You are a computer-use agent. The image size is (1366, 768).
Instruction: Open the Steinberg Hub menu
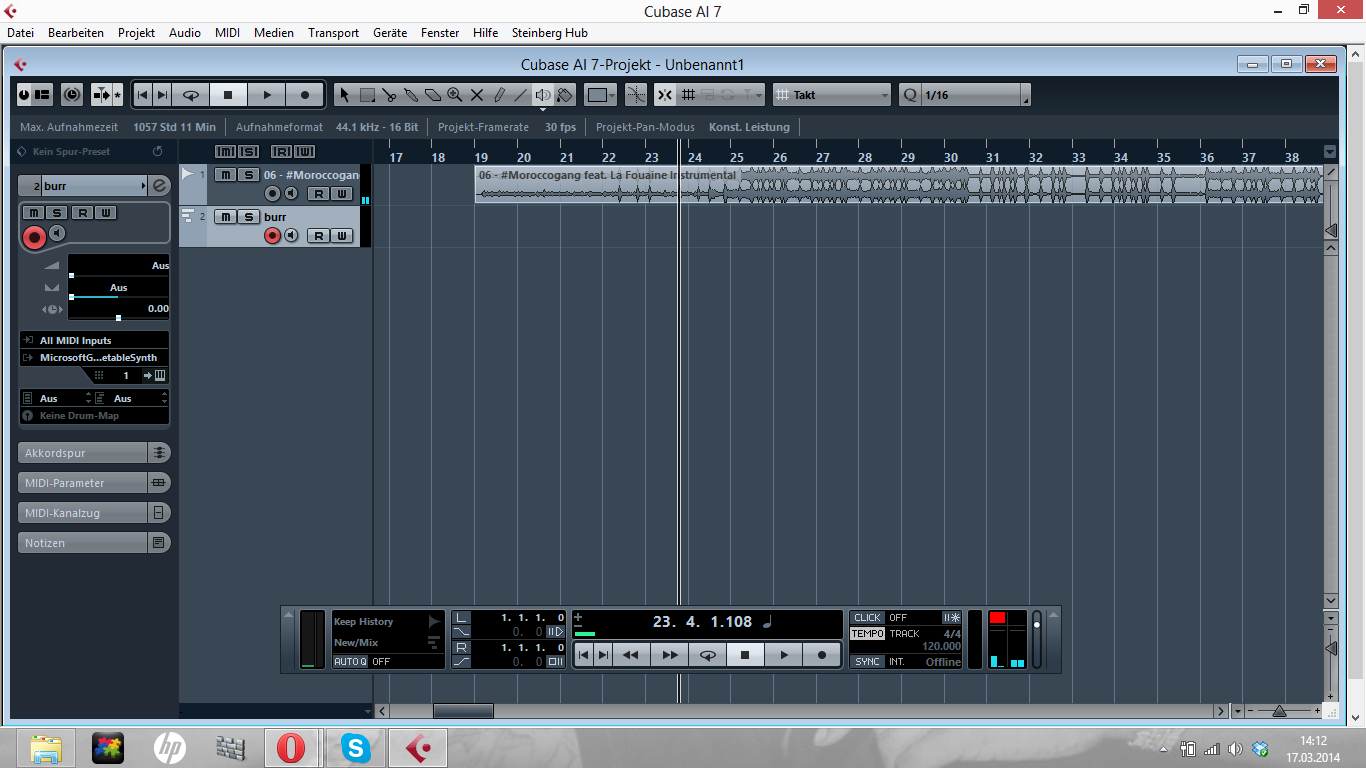point(550,33)
